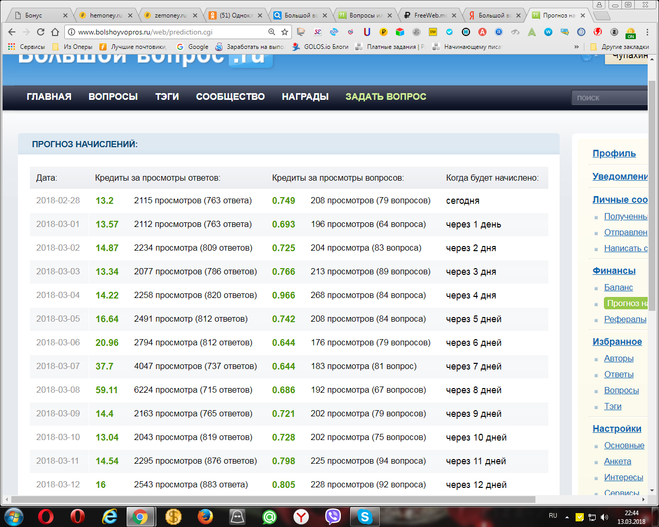This screenshot has width=659, height=527.
Task: Open the Авторы link under Избранное
Action: 620,358
